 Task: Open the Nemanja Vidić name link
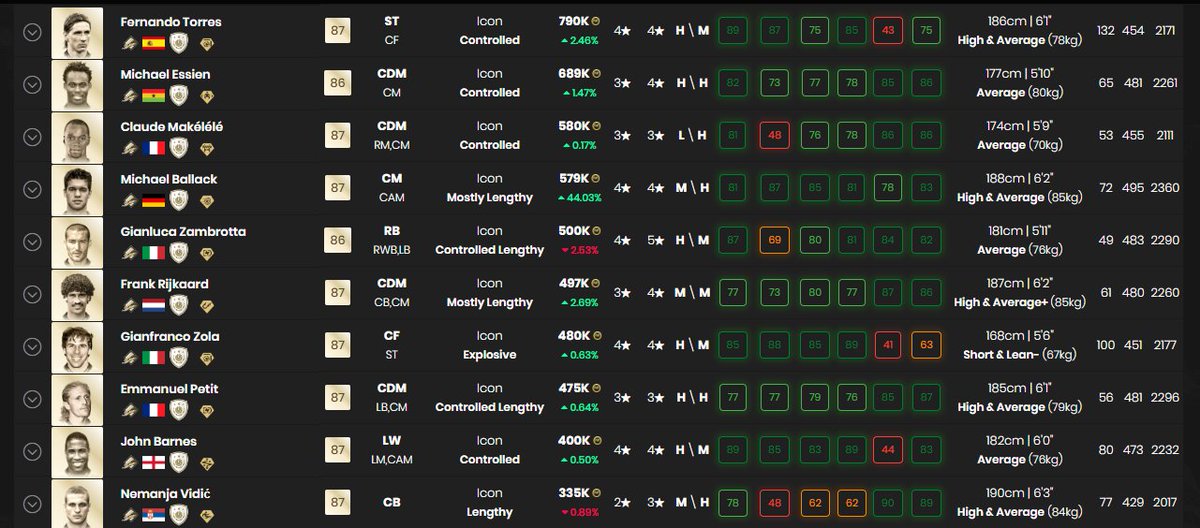[166, 494]
